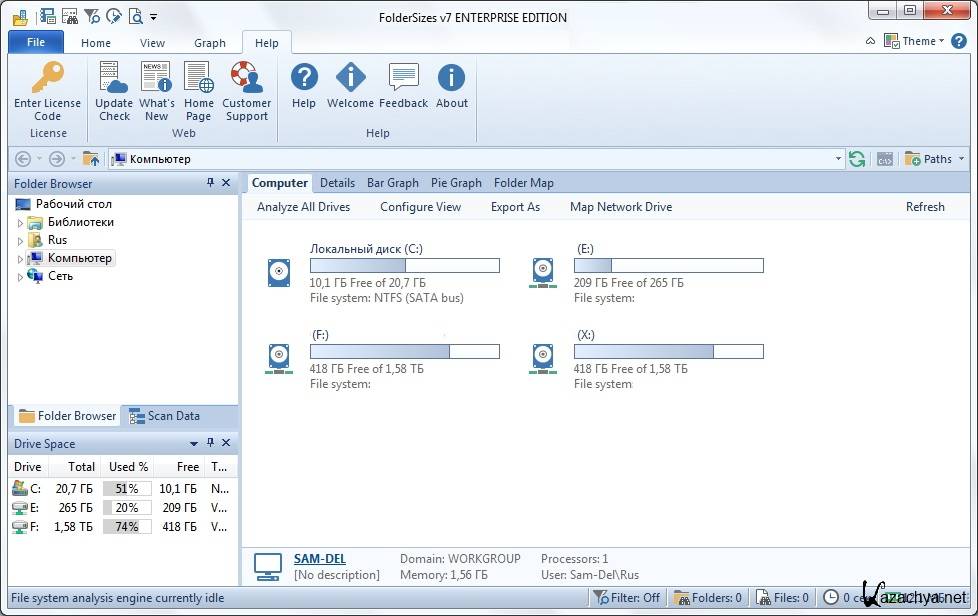Click Analyze All Drives
Viewport: 978px width, 616px height.
click(303, 207)
